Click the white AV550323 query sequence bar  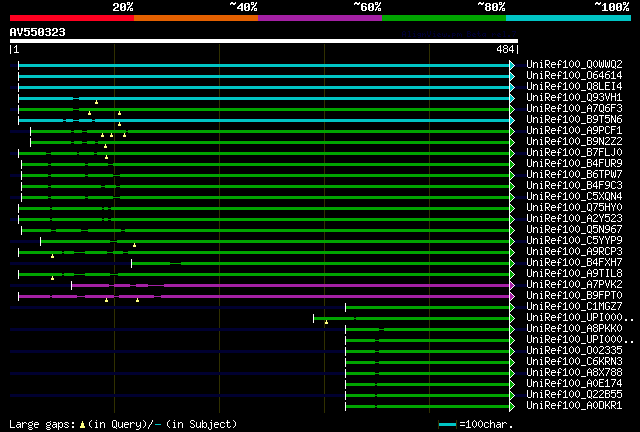click(264, 41)
